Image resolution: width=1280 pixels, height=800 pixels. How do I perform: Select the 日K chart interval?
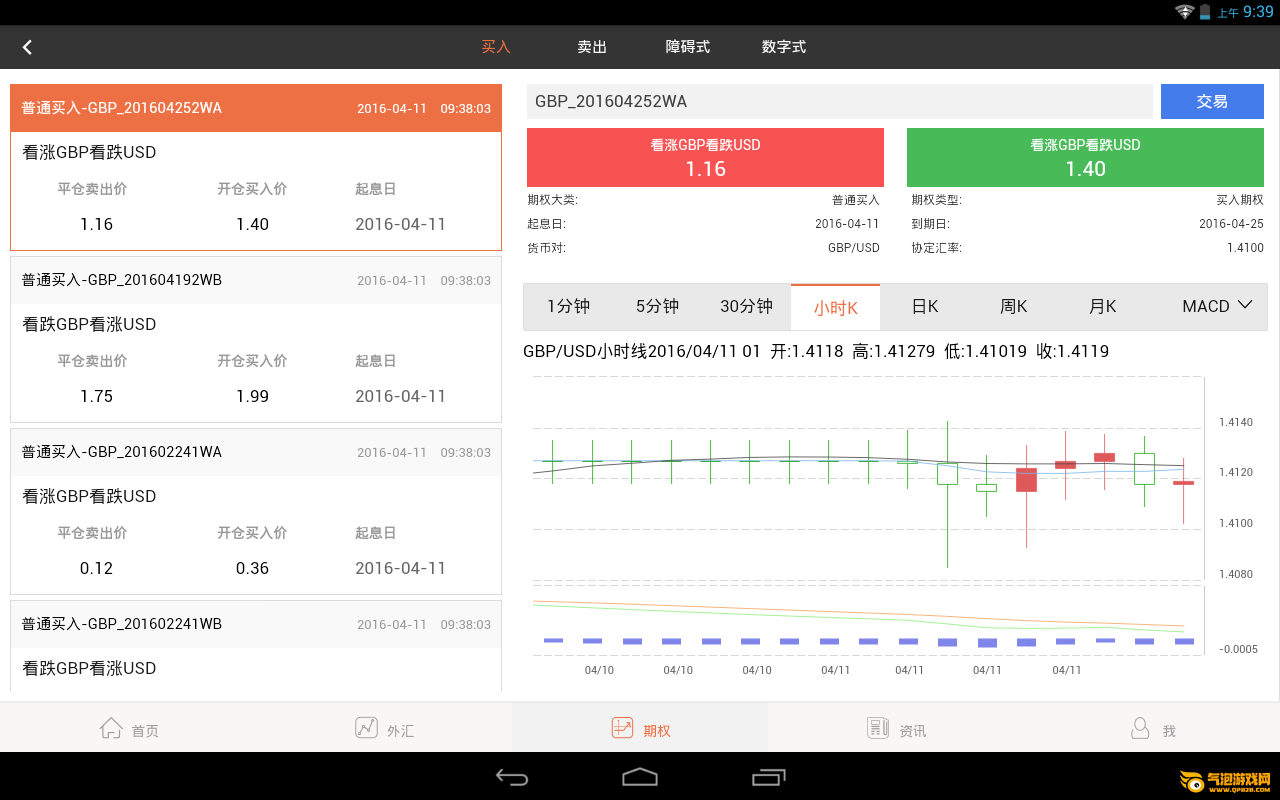[925, 306]
